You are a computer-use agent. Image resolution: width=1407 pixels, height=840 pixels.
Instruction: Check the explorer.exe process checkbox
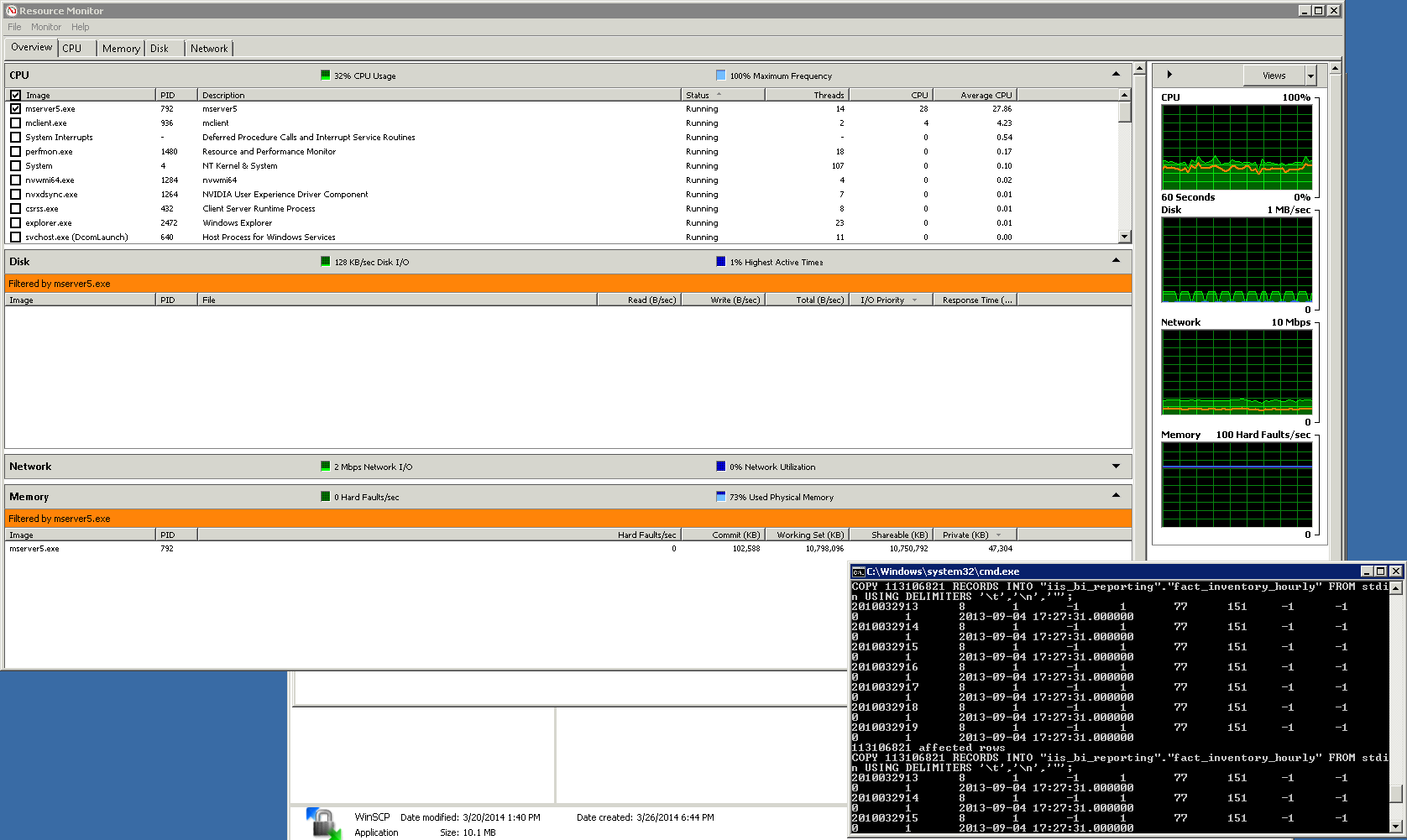coord(15,222)
